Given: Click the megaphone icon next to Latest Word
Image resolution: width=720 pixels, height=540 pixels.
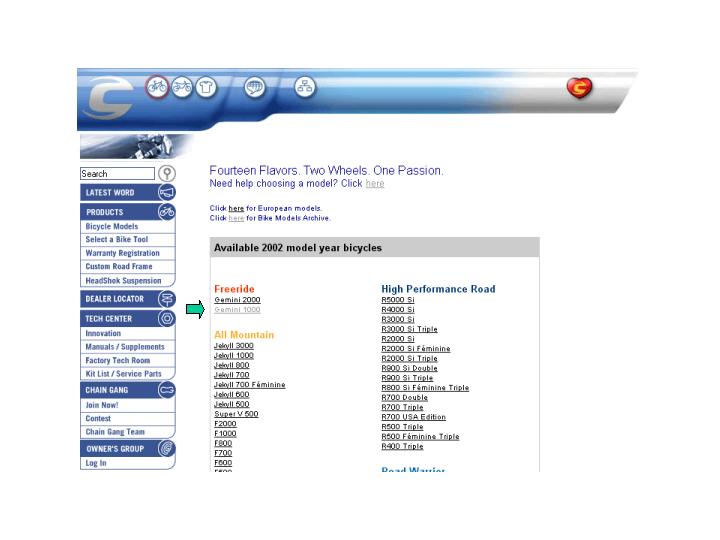Looking at the screenshot, I should pyautogui.click(x=166, y=192).
